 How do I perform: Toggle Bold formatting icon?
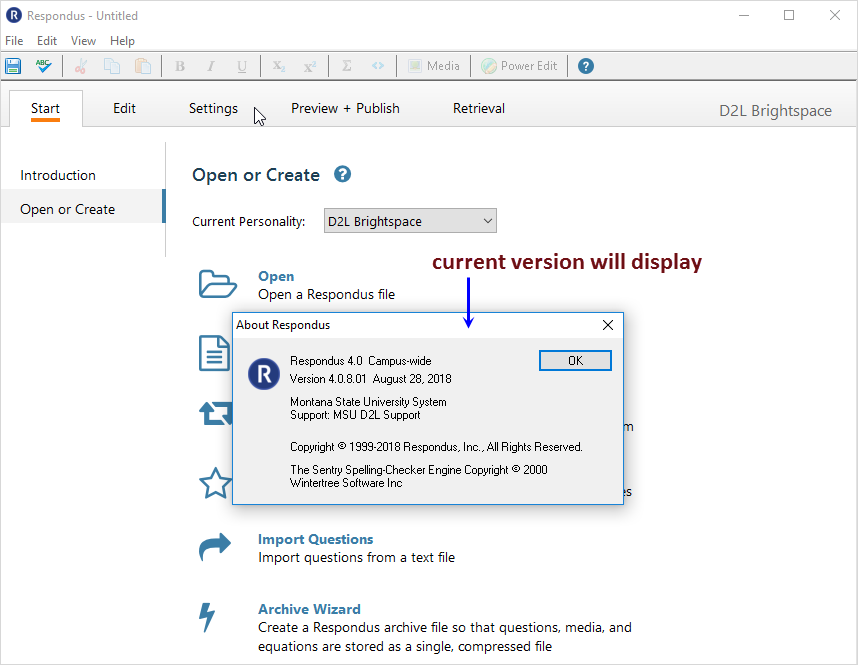(x=179, y=66)
